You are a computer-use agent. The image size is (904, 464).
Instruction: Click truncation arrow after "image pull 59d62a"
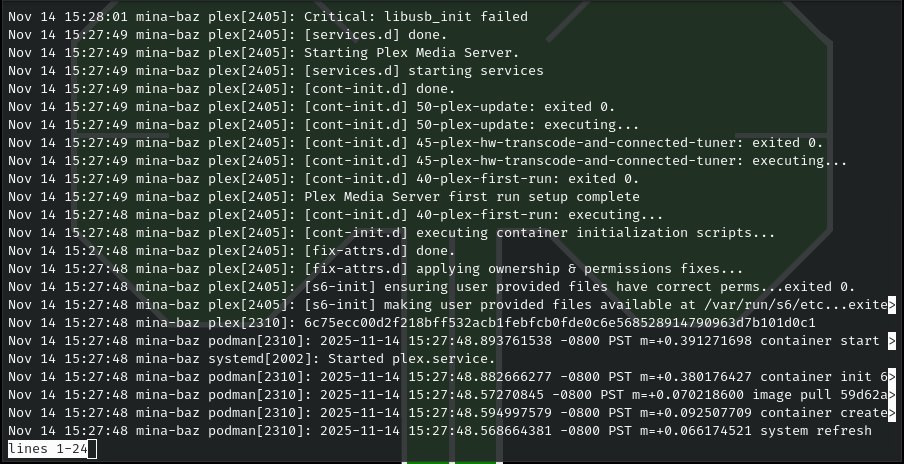[x=892, y=395]
